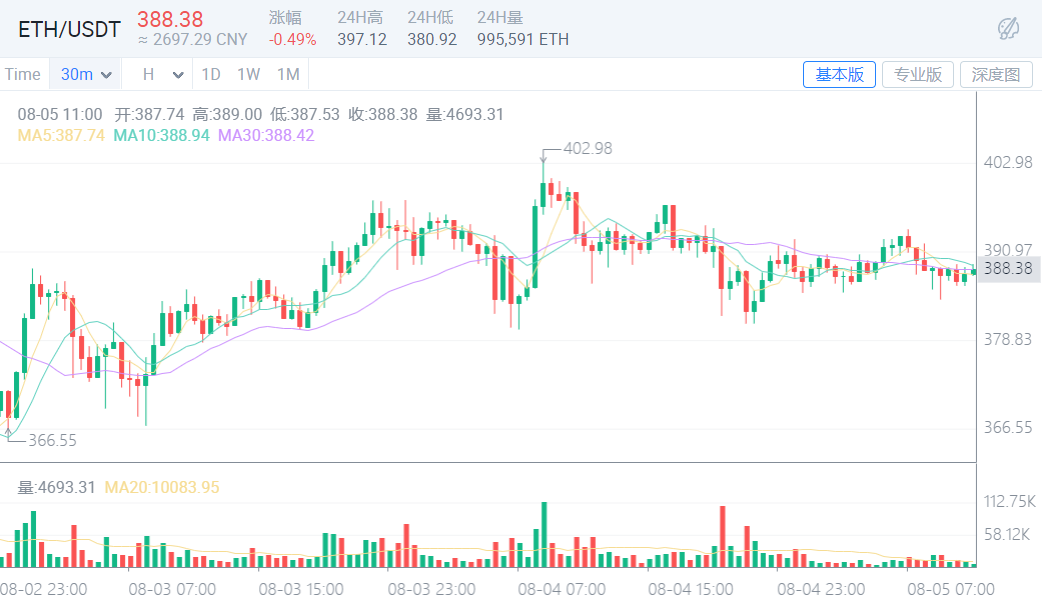Click the ETH/USDT pair symbol
This screenshot has height=607, width=1042.
pos(68,29)
